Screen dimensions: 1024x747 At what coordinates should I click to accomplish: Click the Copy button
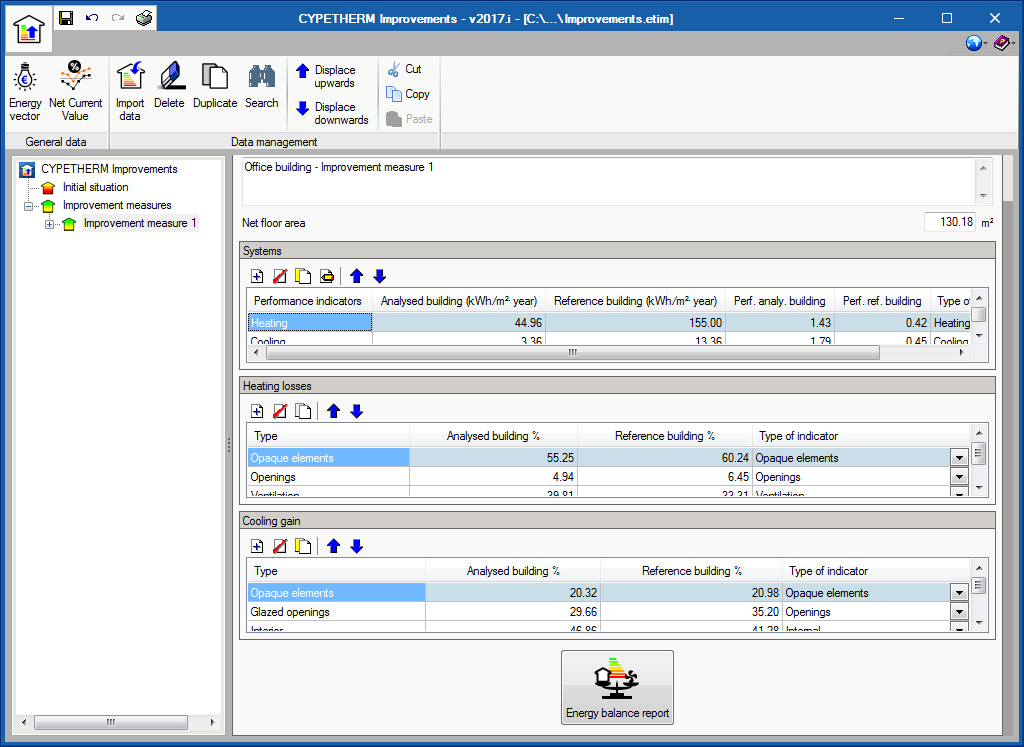[408, 94]
